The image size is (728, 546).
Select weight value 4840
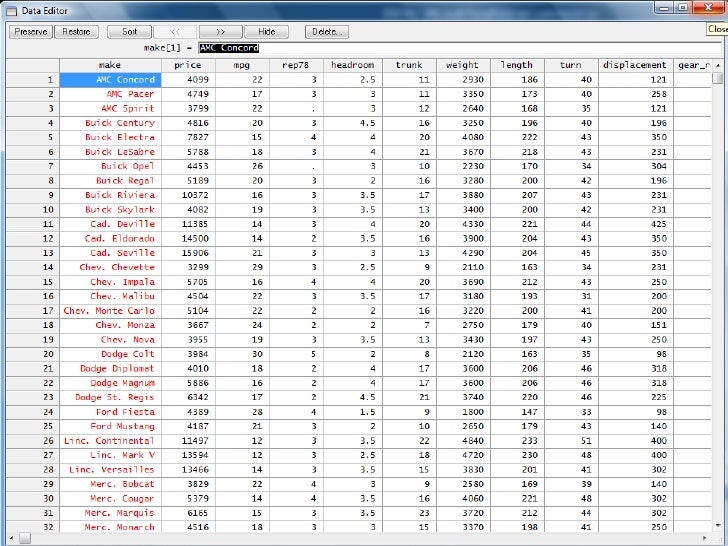click(x=463, y=441)
